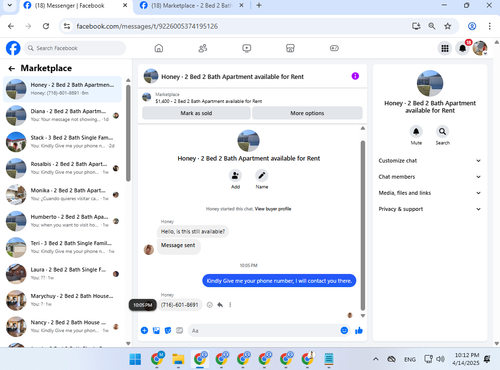Image resolution: width=500 pixels, height=370 pixels.
Task: Open the View buyer profile link
Action: click(x=273, y=209)
